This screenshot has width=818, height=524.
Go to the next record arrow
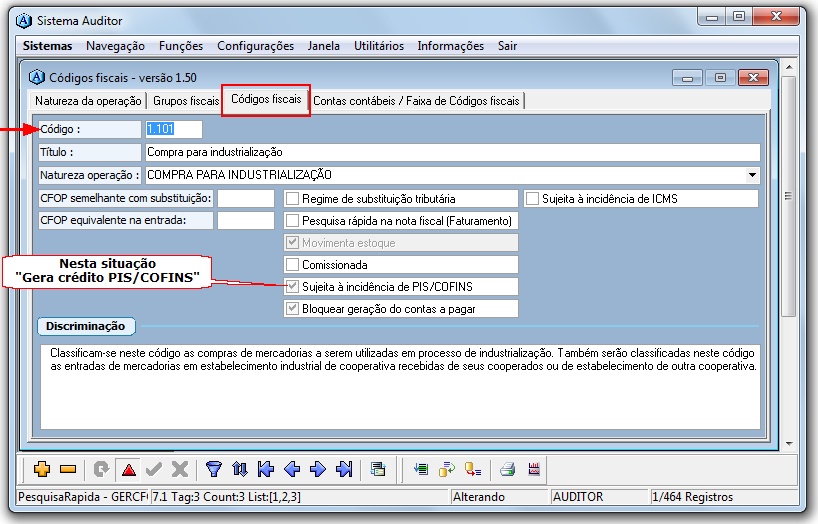pyautogui.click(x=318, y=469)
